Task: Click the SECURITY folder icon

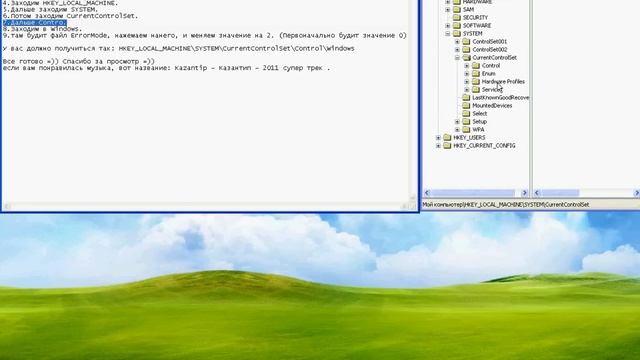Action: tap(457, 18)
